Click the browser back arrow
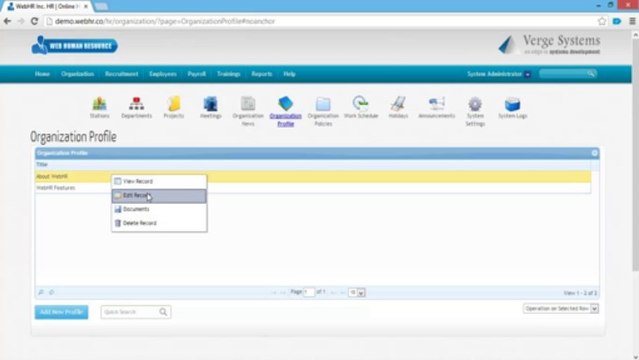The width and height of the screenshot is (639, 360). [7, 21]
